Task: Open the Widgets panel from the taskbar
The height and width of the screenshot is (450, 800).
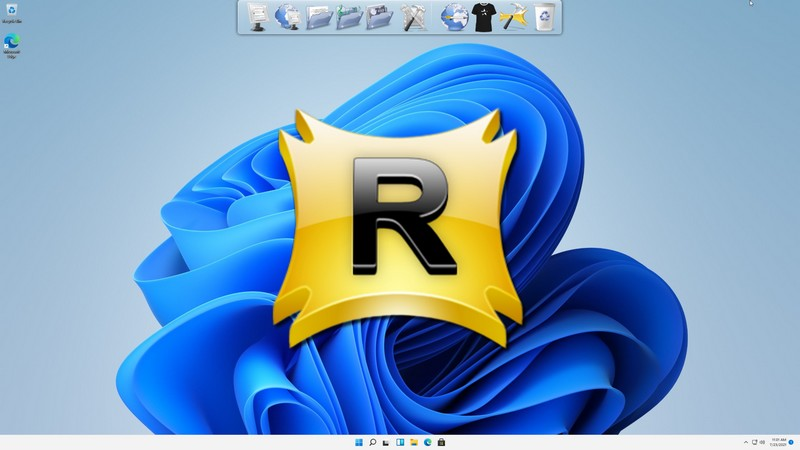Action: coord(400,442)
